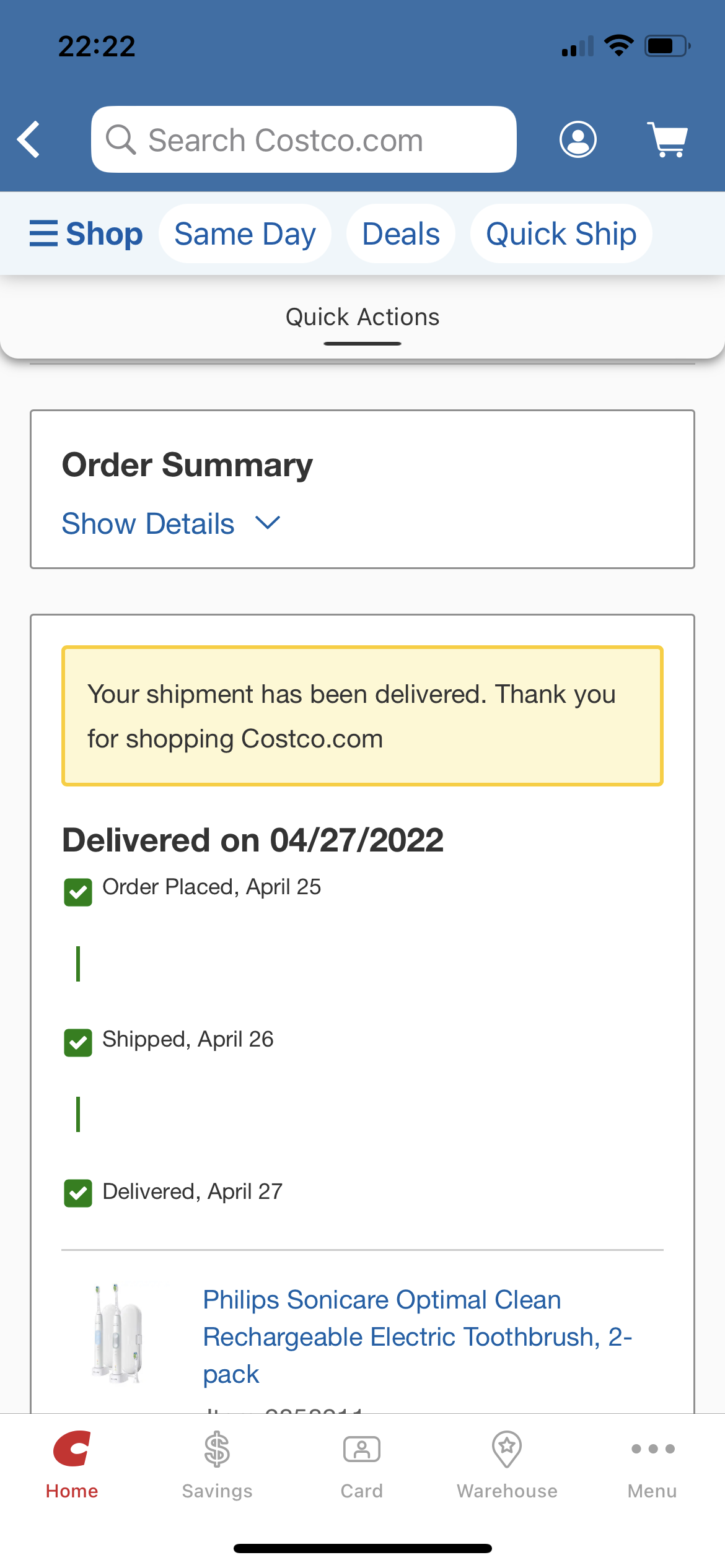Tap the Quick Ship button

click(561, 234)
